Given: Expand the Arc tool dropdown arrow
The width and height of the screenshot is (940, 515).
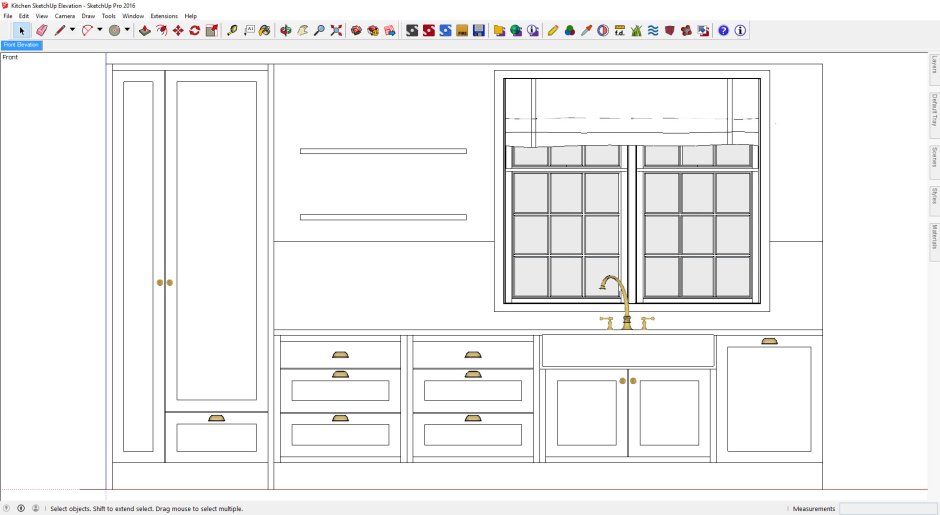Looking at the screenshot, I should tap(100, 30).
